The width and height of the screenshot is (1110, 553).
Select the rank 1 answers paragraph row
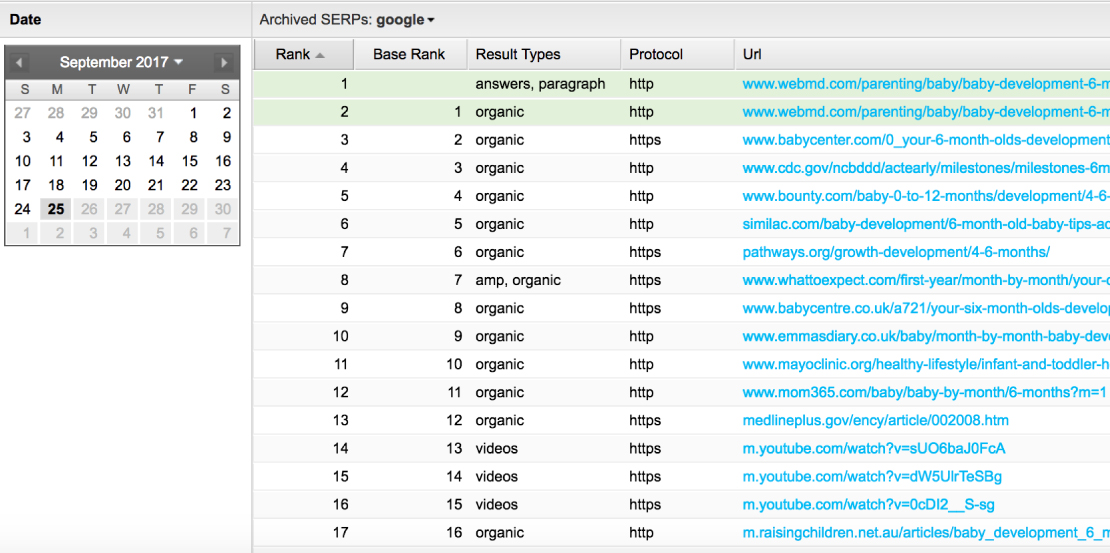540,84
